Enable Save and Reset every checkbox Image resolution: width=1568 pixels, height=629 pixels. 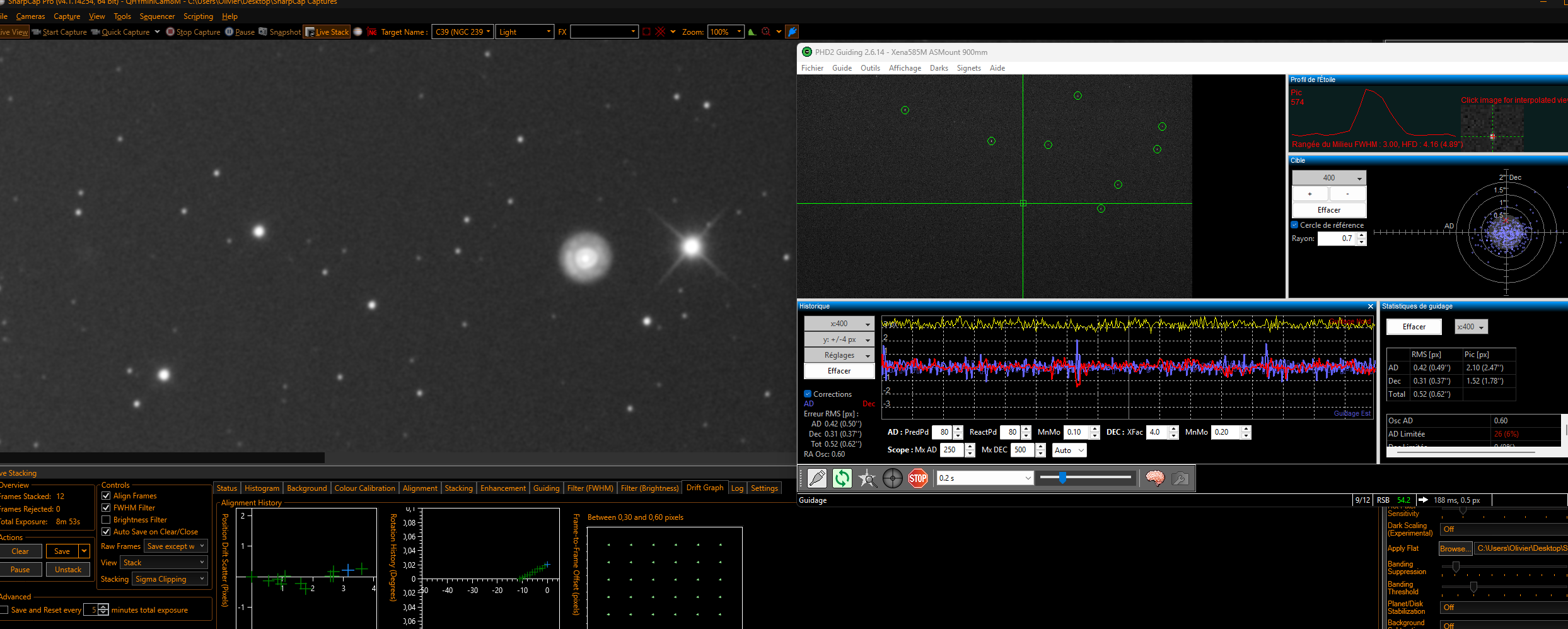pos(4,610)
